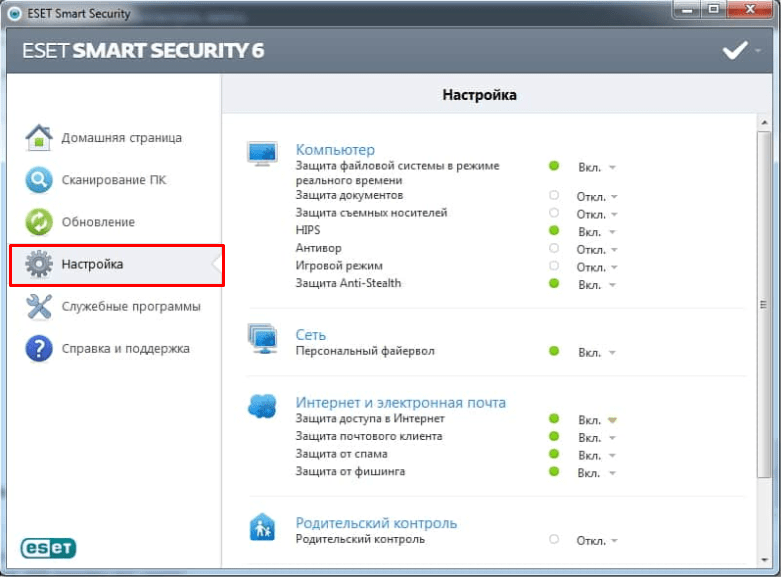Open dropdown arrow for Защита доступа в Интернет
The height and width of the screenshot is (577, 781).
pos(612,420)
